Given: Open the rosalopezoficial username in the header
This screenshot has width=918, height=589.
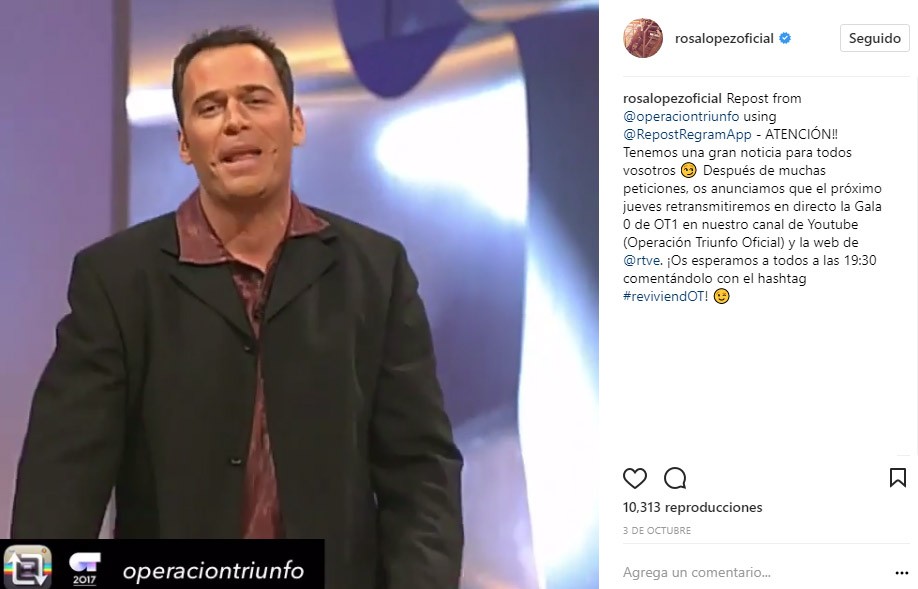Looking at the screenshot, I should (724, 38).
